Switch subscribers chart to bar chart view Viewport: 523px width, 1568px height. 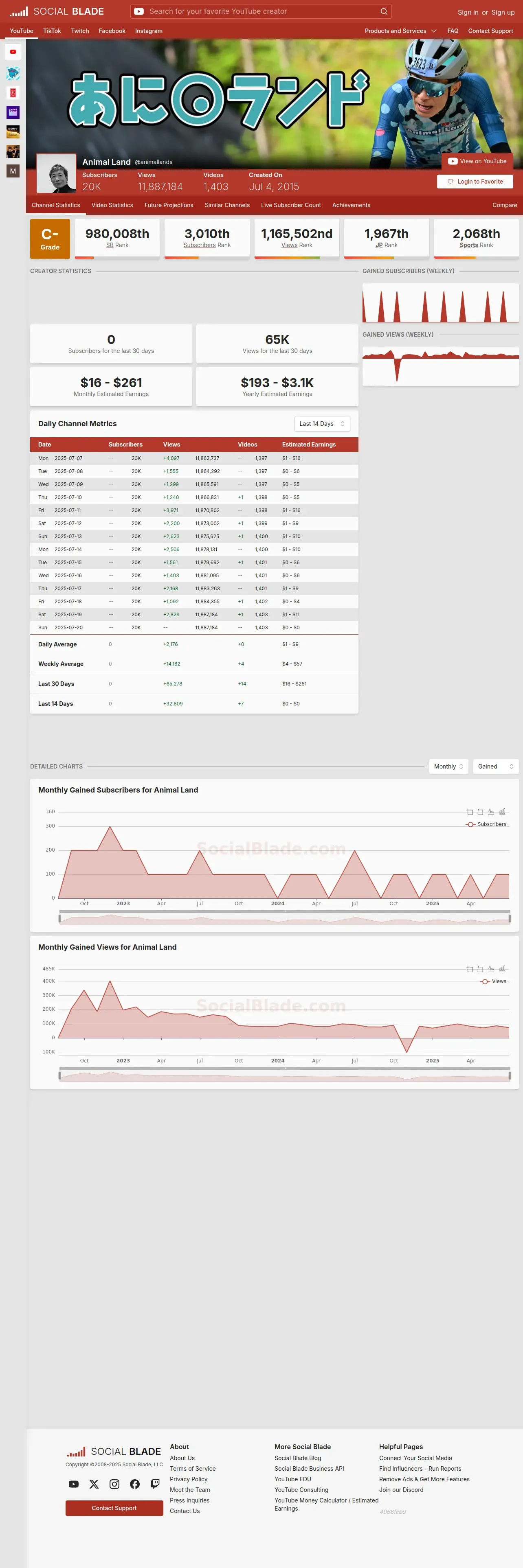pos(502,811)
